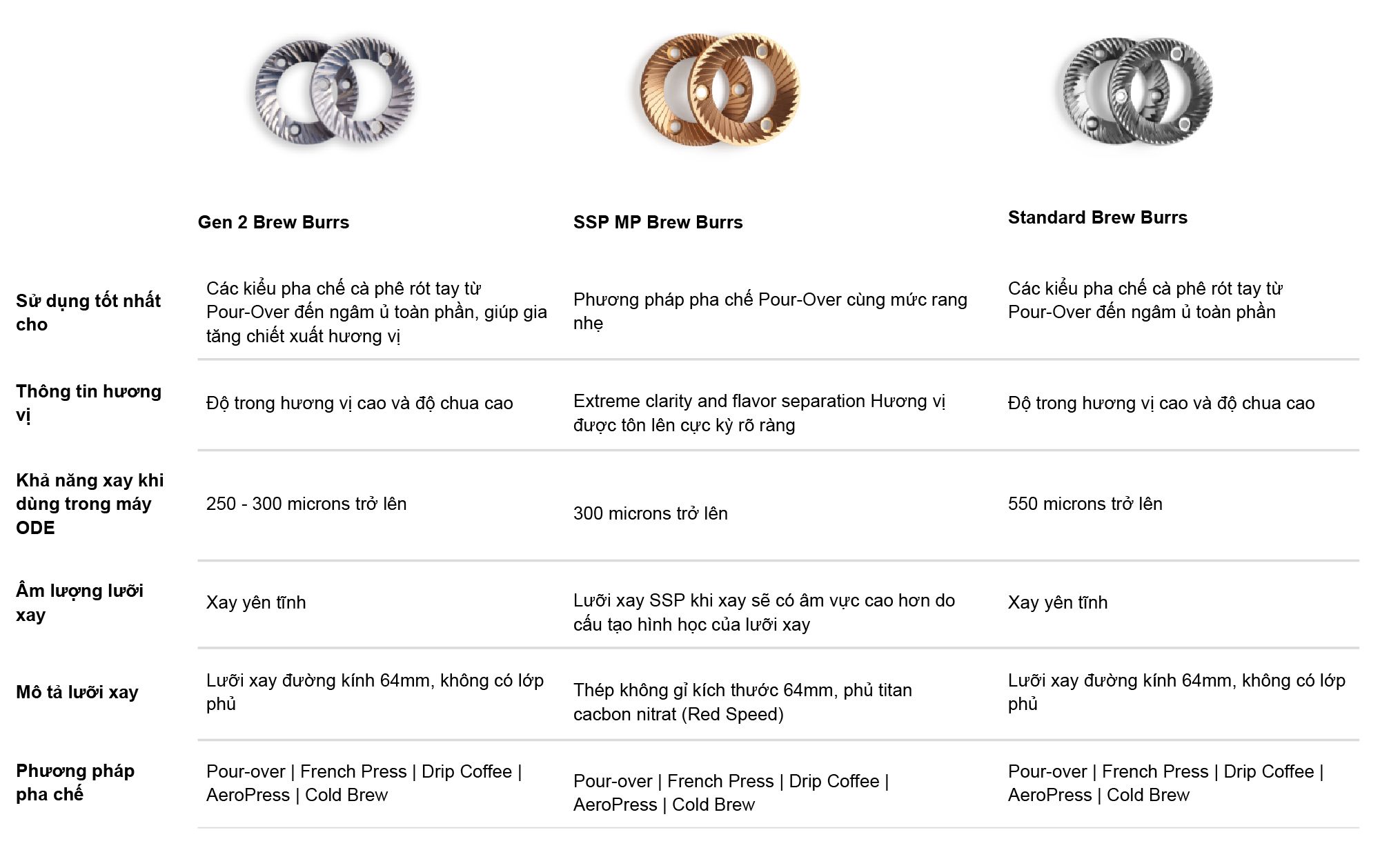The width and height of the screenshot is (1380, 868).
Task: Click 'Khả năng xay khi dùng trong máy ODE' label
Action: [x=89, y=504]
